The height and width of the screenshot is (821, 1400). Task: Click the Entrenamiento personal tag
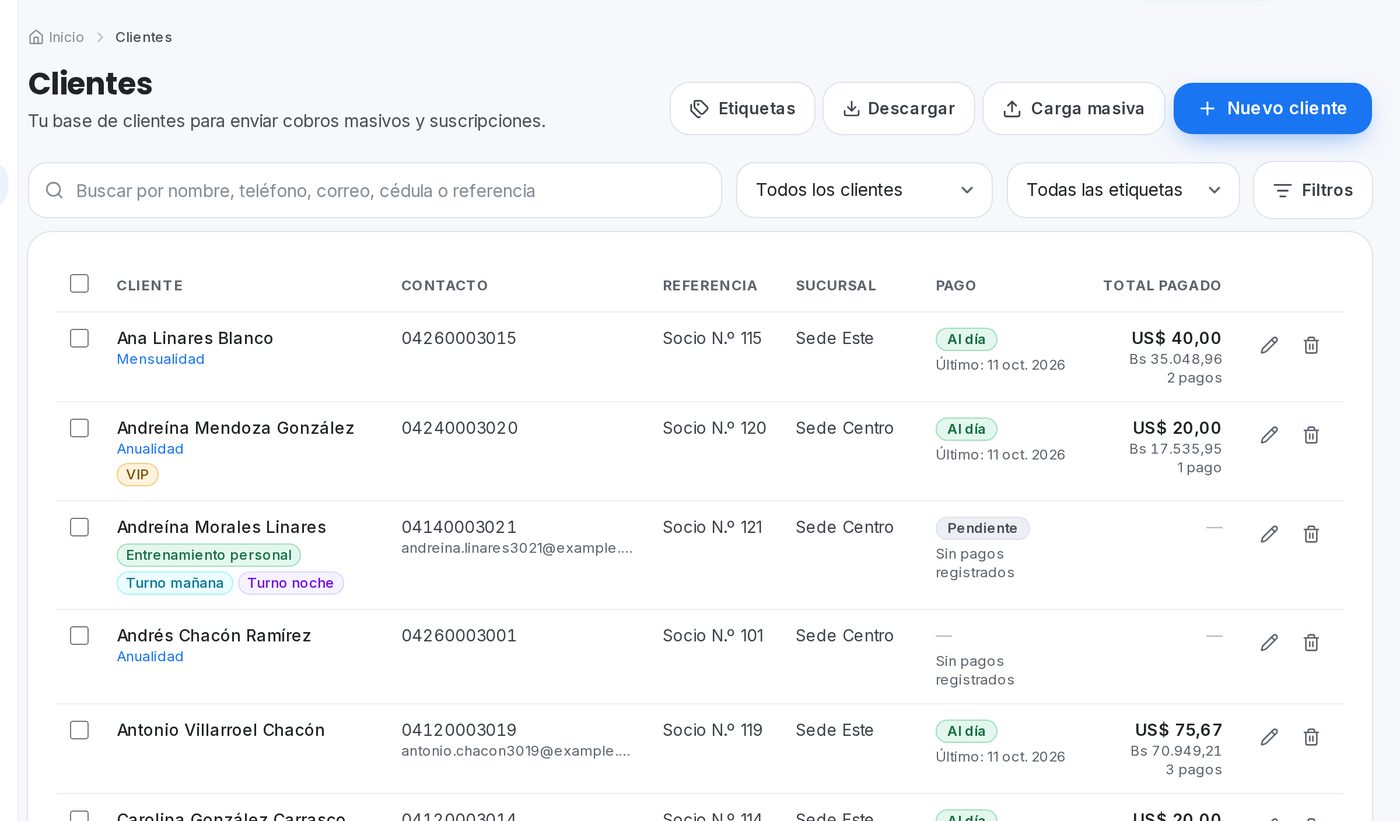(208, 555)
